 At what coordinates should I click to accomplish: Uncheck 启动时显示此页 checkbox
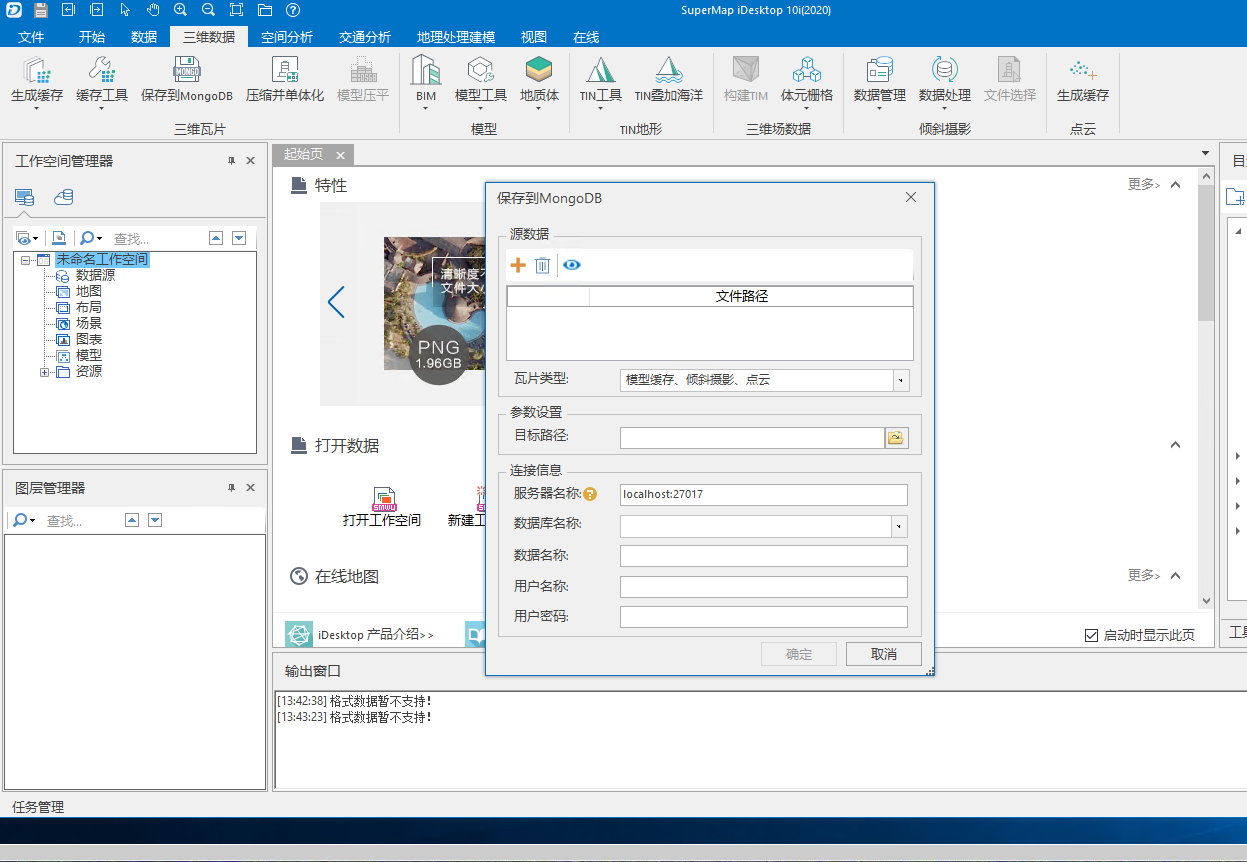tap(1091, 635)
